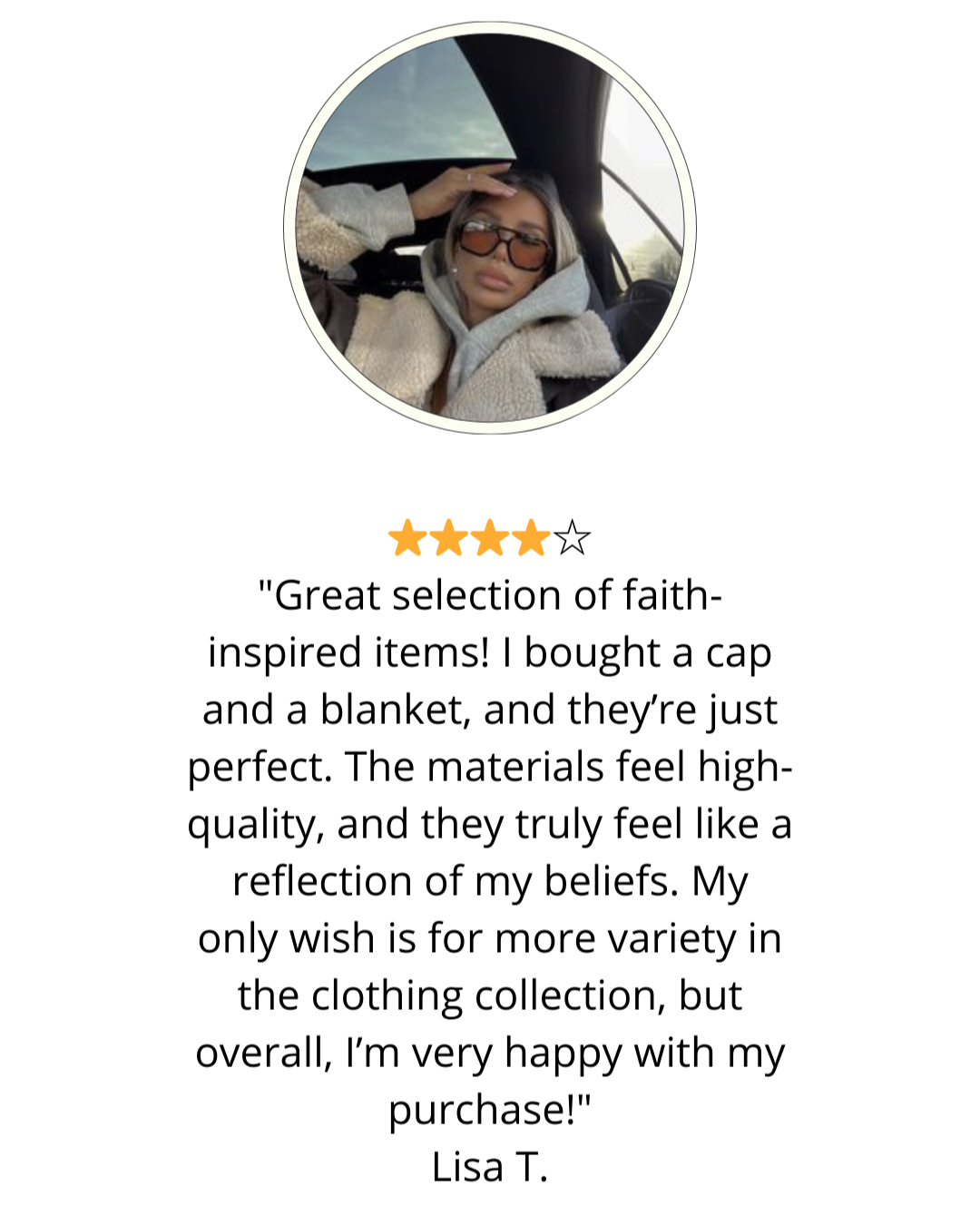Click the "perfect. The materials feel high-" line
Screen dimensions: 980x1225
point(490,768)
